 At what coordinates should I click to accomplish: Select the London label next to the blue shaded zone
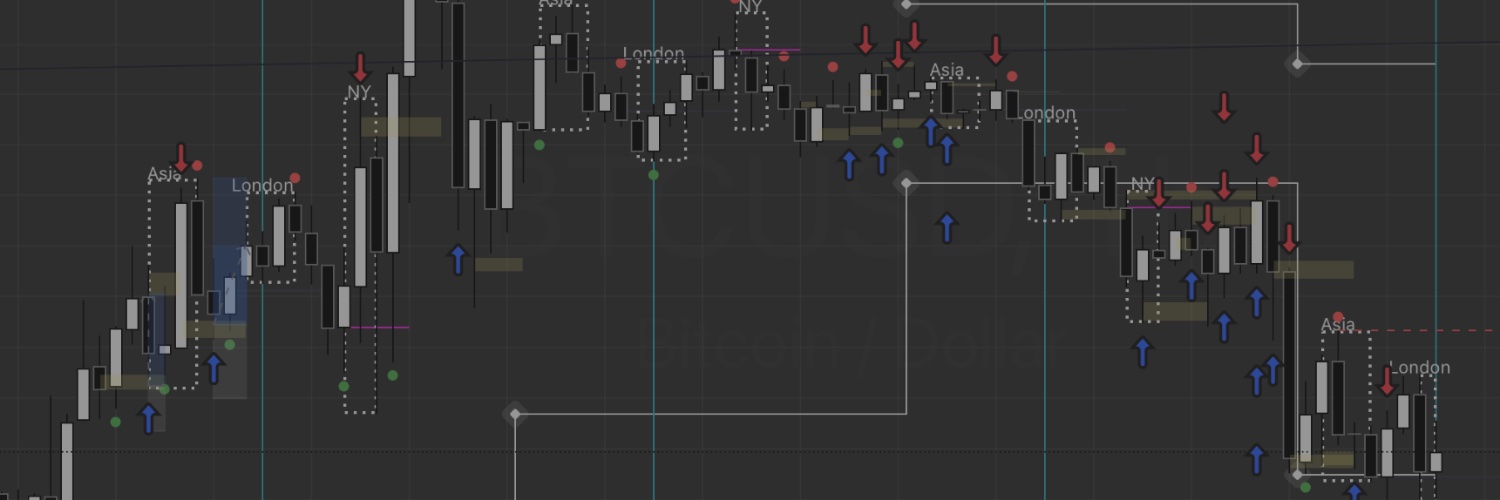click(263, 186)
